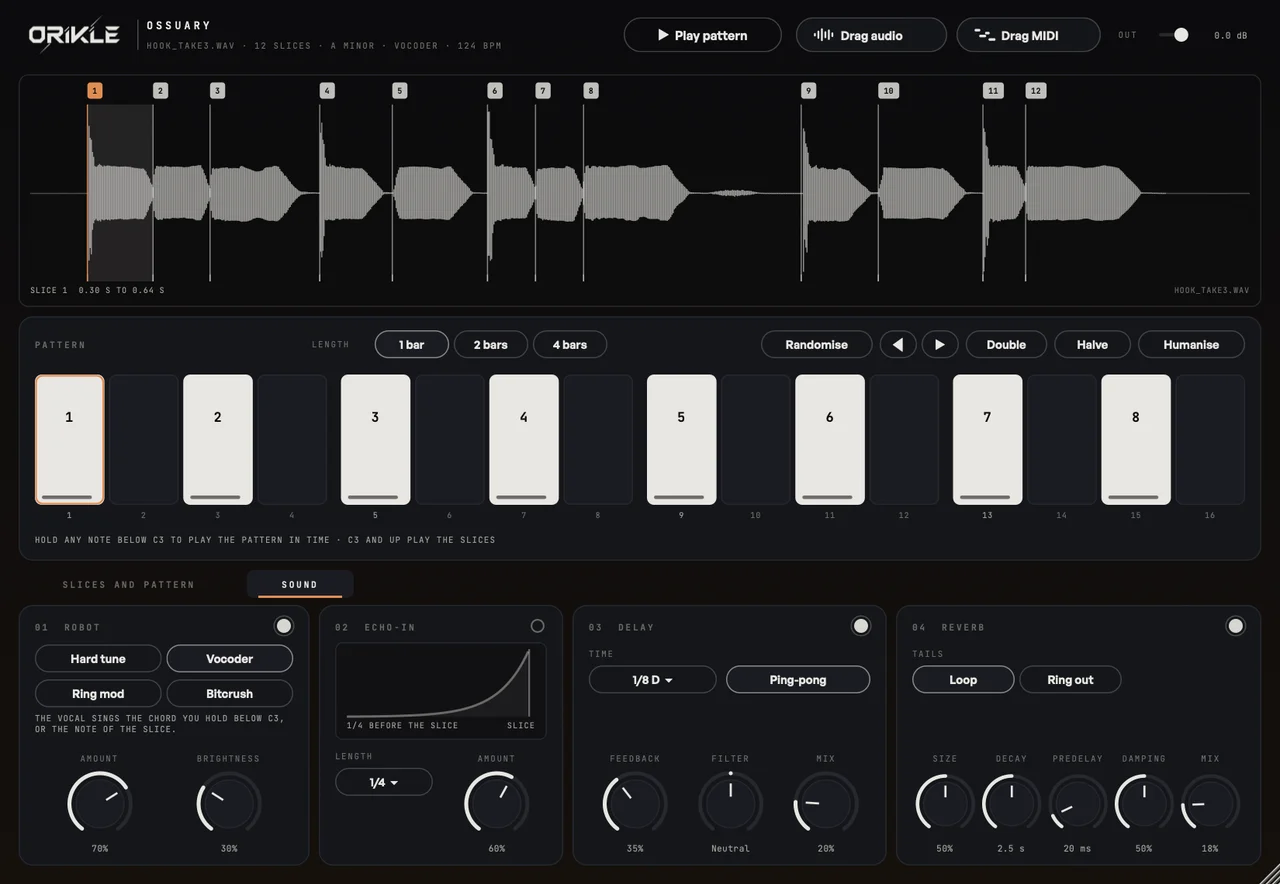The image size is (1280, 884).
Task: Toggle pattern step 7 holding slice 4
Action: [524, 440]
